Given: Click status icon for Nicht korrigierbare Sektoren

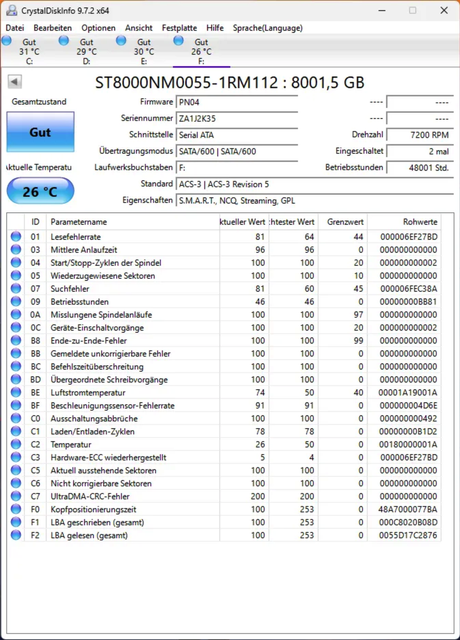Looking at the screenshot, I should tap(16, 483).
